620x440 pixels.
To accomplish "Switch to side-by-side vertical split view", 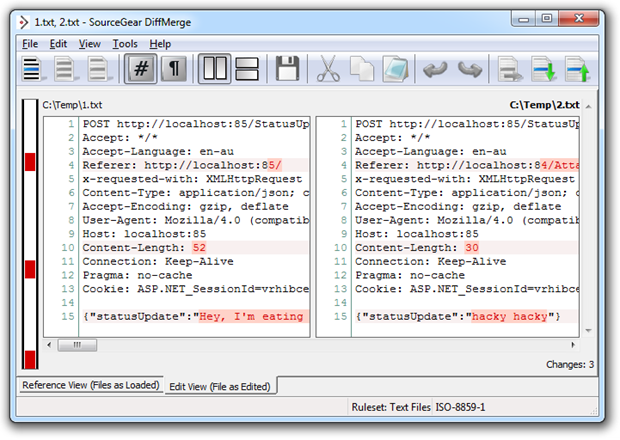I will (x=214, y=69).
